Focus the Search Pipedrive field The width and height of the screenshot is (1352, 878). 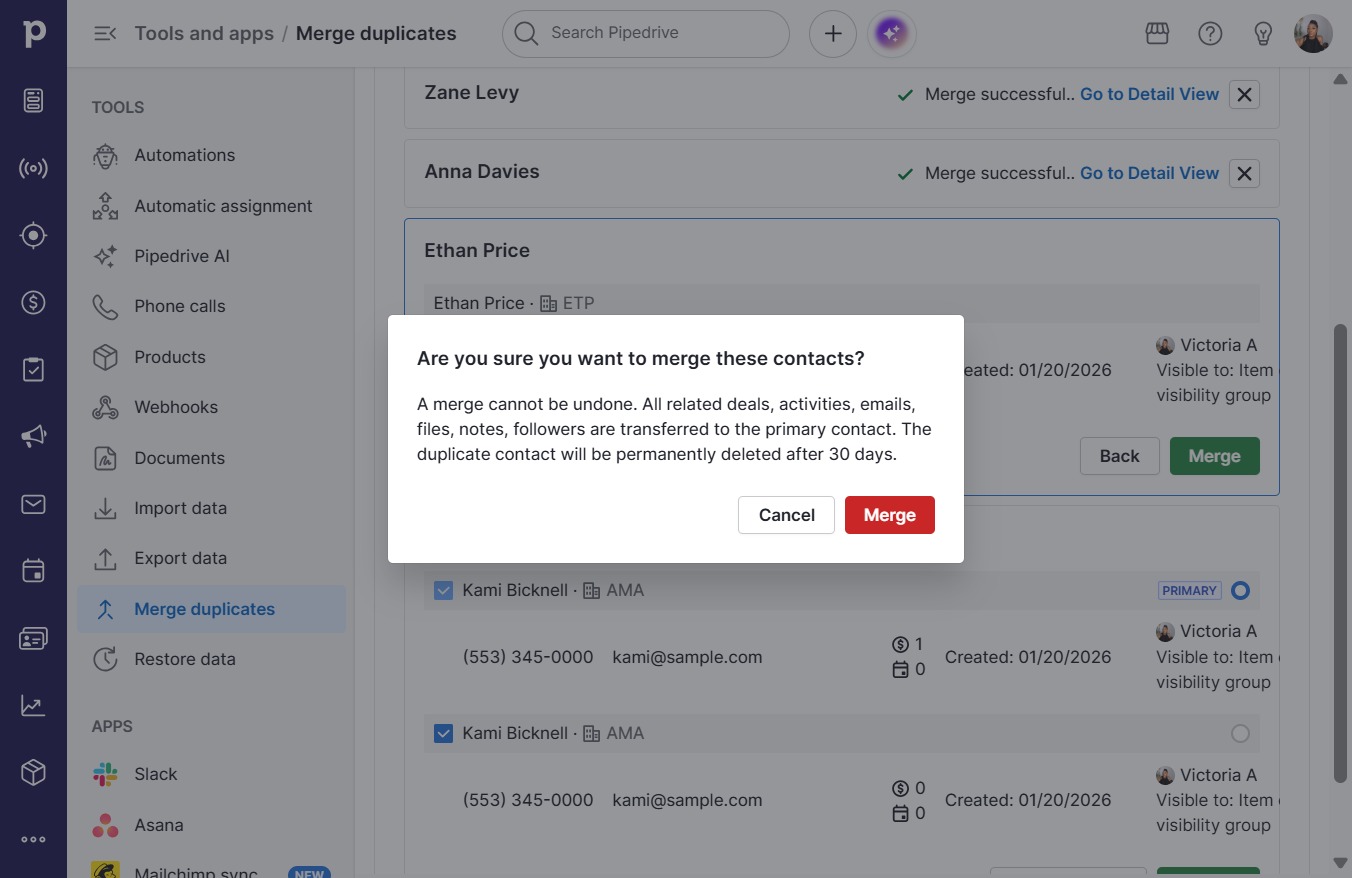646,34
